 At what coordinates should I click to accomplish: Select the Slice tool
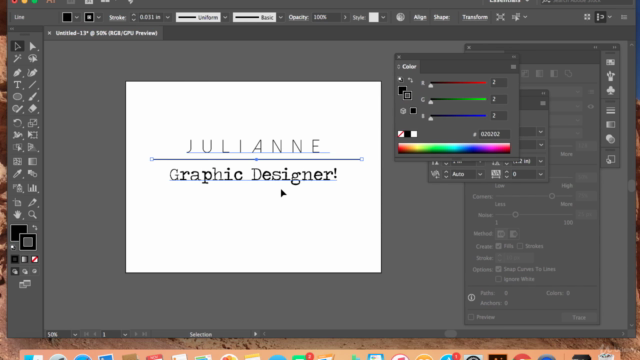(x=33, y=202)
